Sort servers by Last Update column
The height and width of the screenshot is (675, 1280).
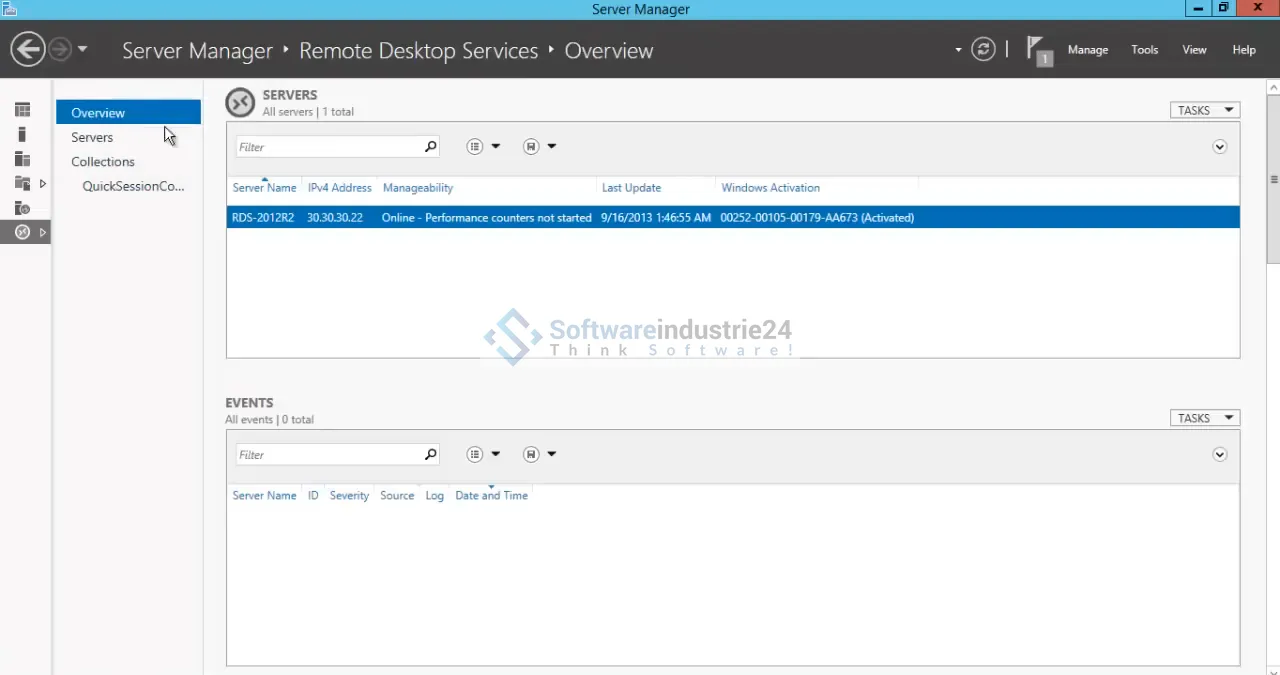click(x=630, y=188)
